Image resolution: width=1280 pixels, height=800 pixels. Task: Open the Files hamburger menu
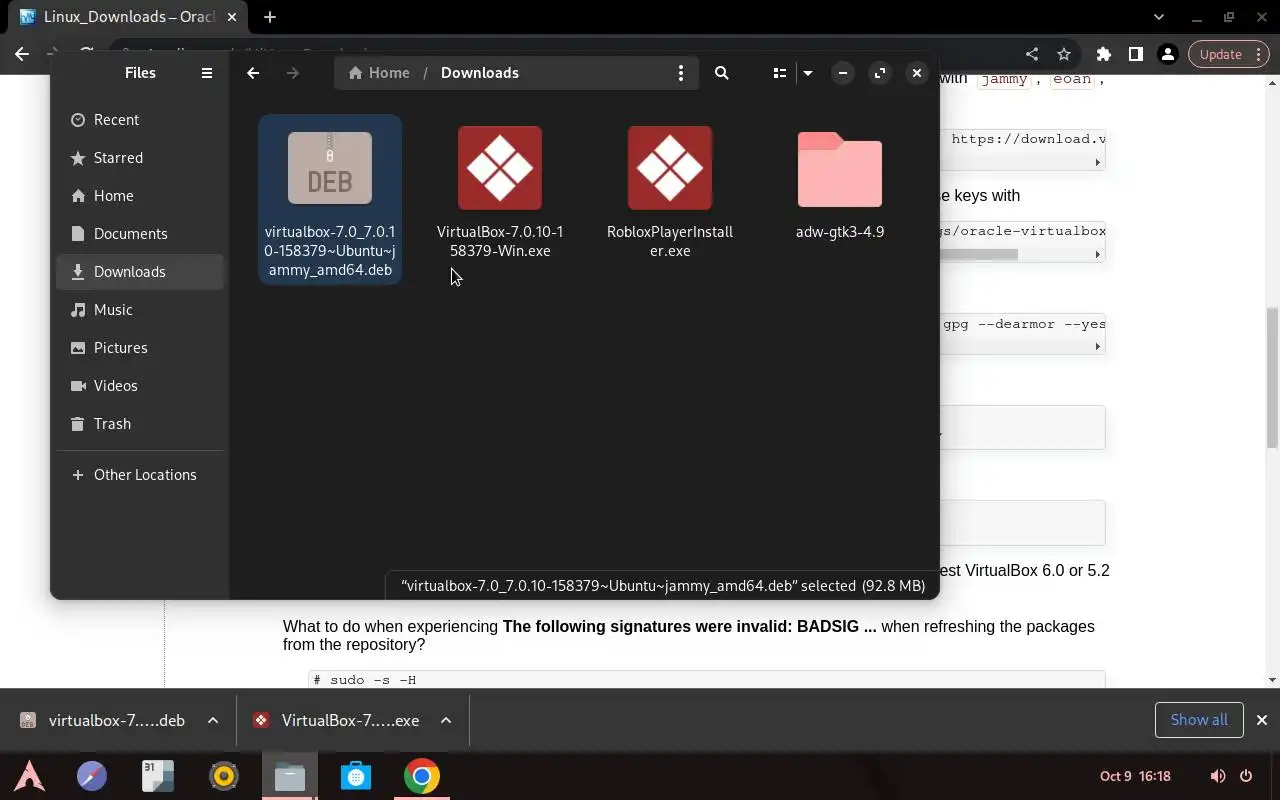click(207, 73)
